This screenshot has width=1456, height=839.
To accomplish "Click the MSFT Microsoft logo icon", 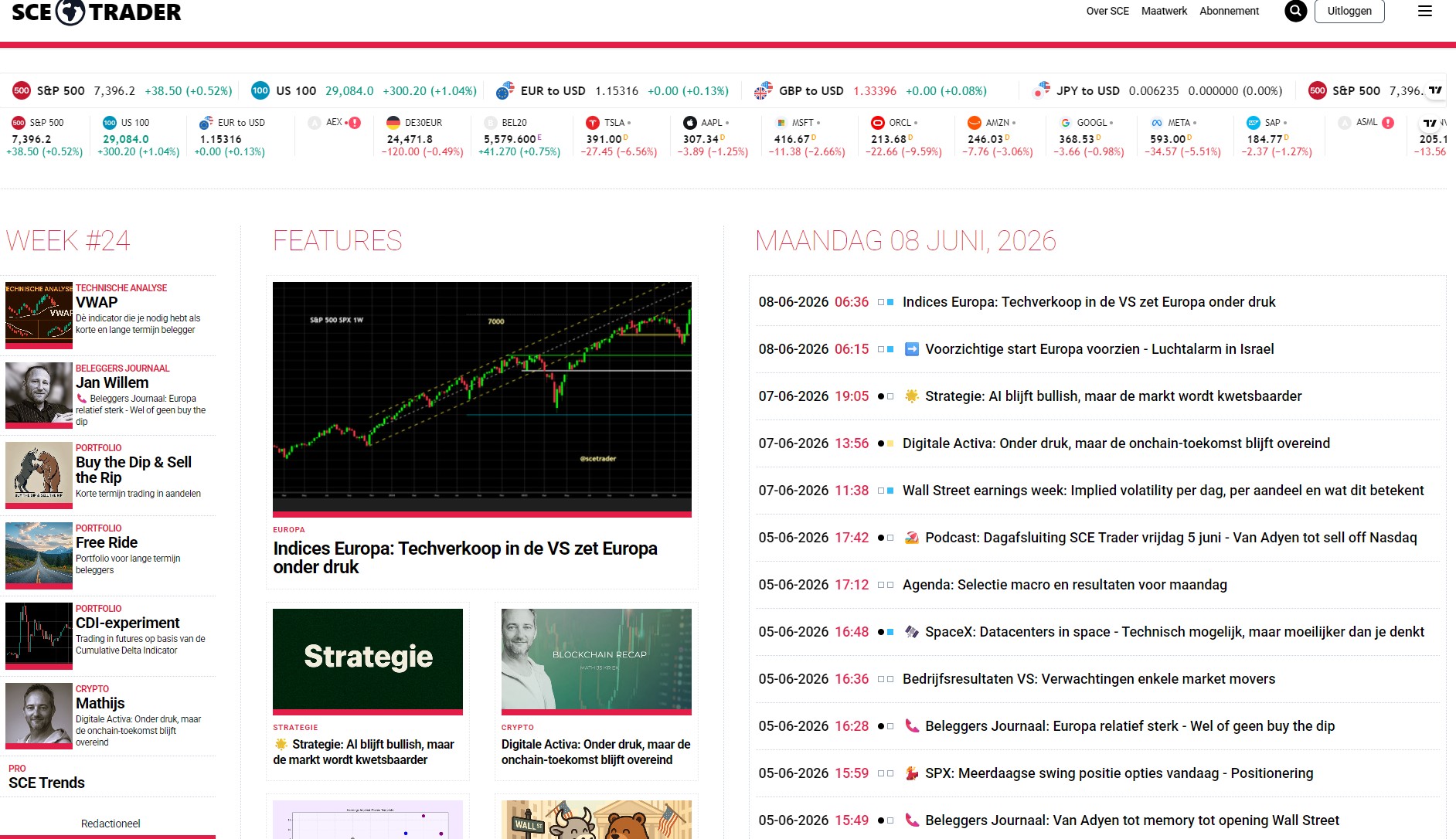I will [781, 123].
